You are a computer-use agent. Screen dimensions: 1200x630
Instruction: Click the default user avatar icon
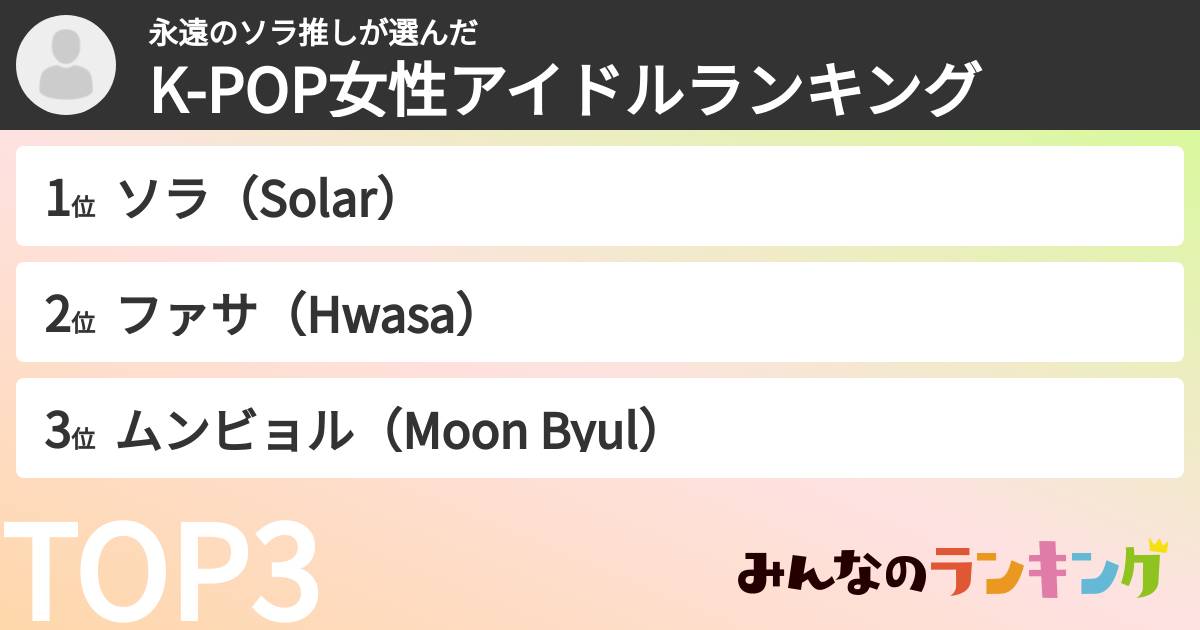pyautogui.click(x=66, y=66)
